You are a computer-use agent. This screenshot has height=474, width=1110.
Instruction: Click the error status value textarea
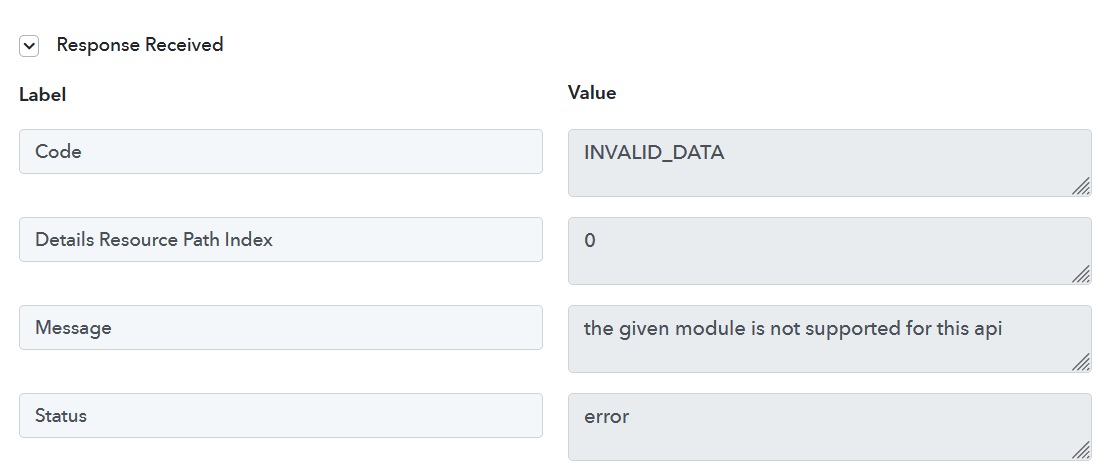(x=830, y=427)
